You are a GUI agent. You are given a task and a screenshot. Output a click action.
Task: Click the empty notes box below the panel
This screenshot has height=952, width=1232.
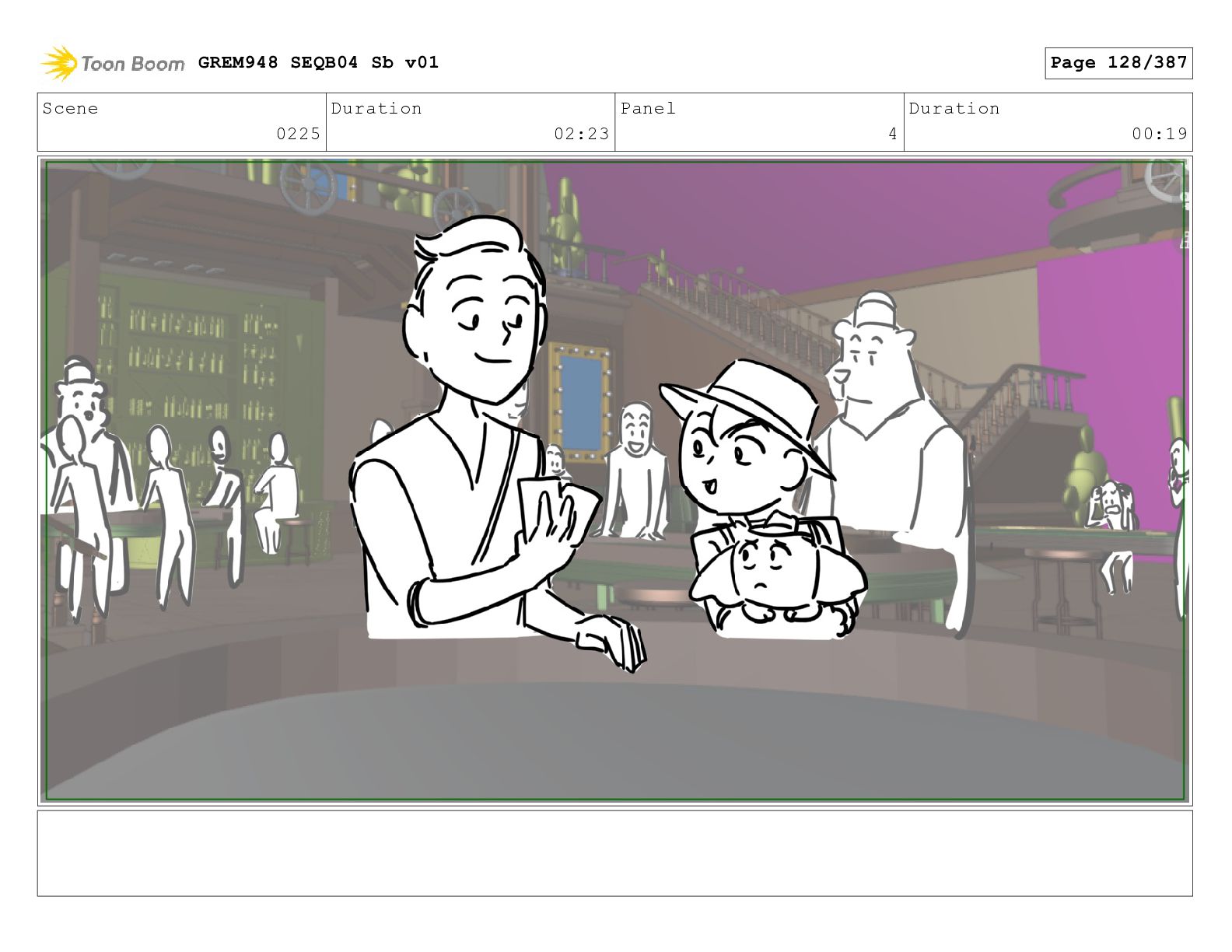click(x=614, y=853)
